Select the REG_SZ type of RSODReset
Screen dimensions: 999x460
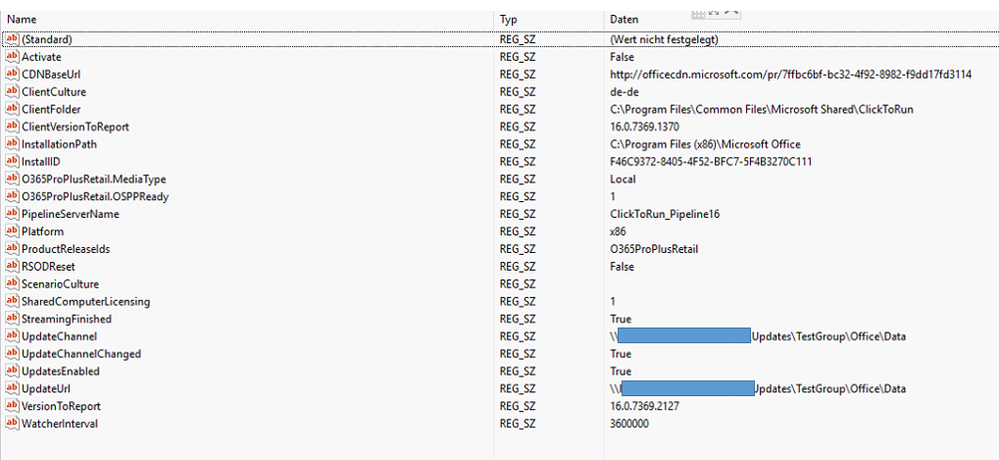(517, 266)
